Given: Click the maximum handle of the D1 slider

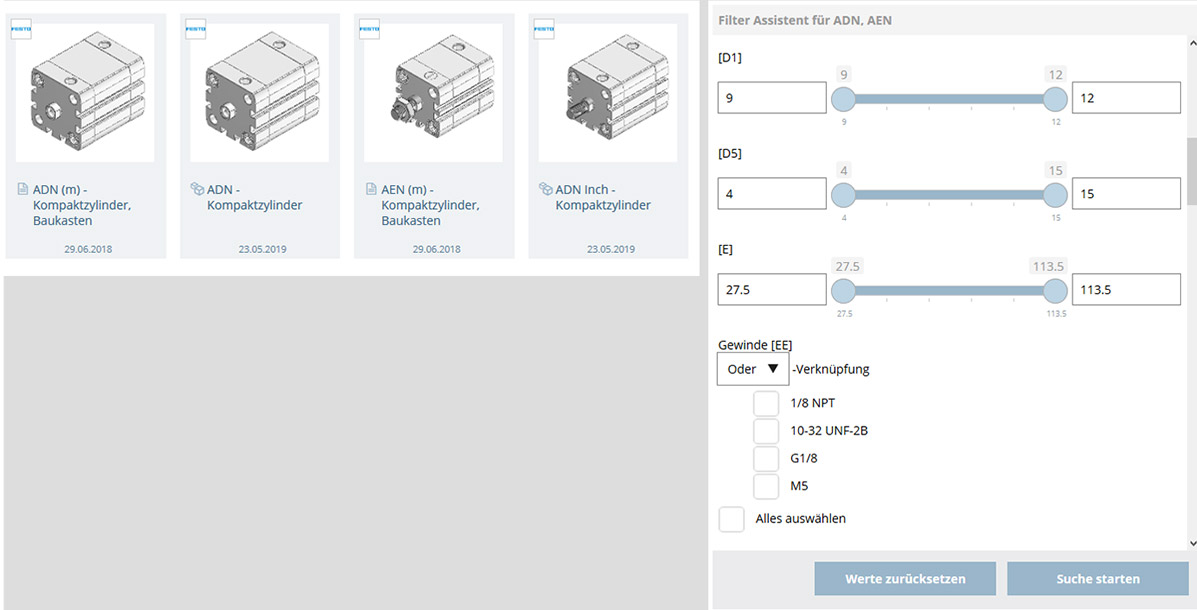Looking at the screenshot, I should [x=1055, y=99].
